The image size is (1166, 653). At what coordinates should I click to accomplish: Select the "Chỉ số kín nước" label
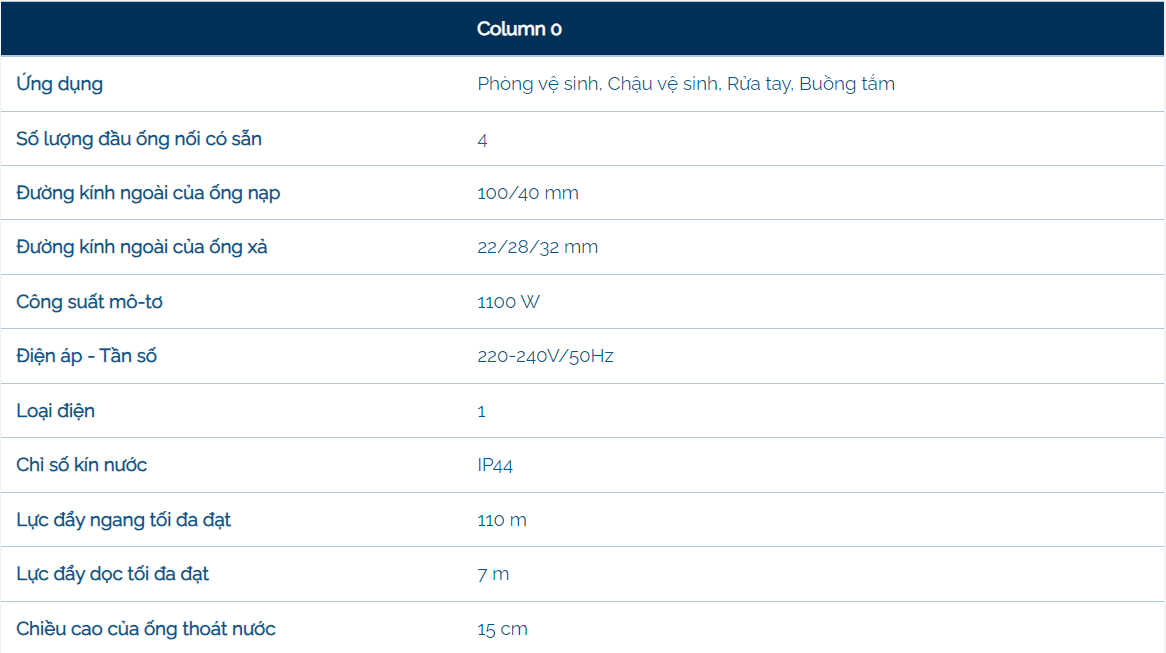tap(82, 465)
